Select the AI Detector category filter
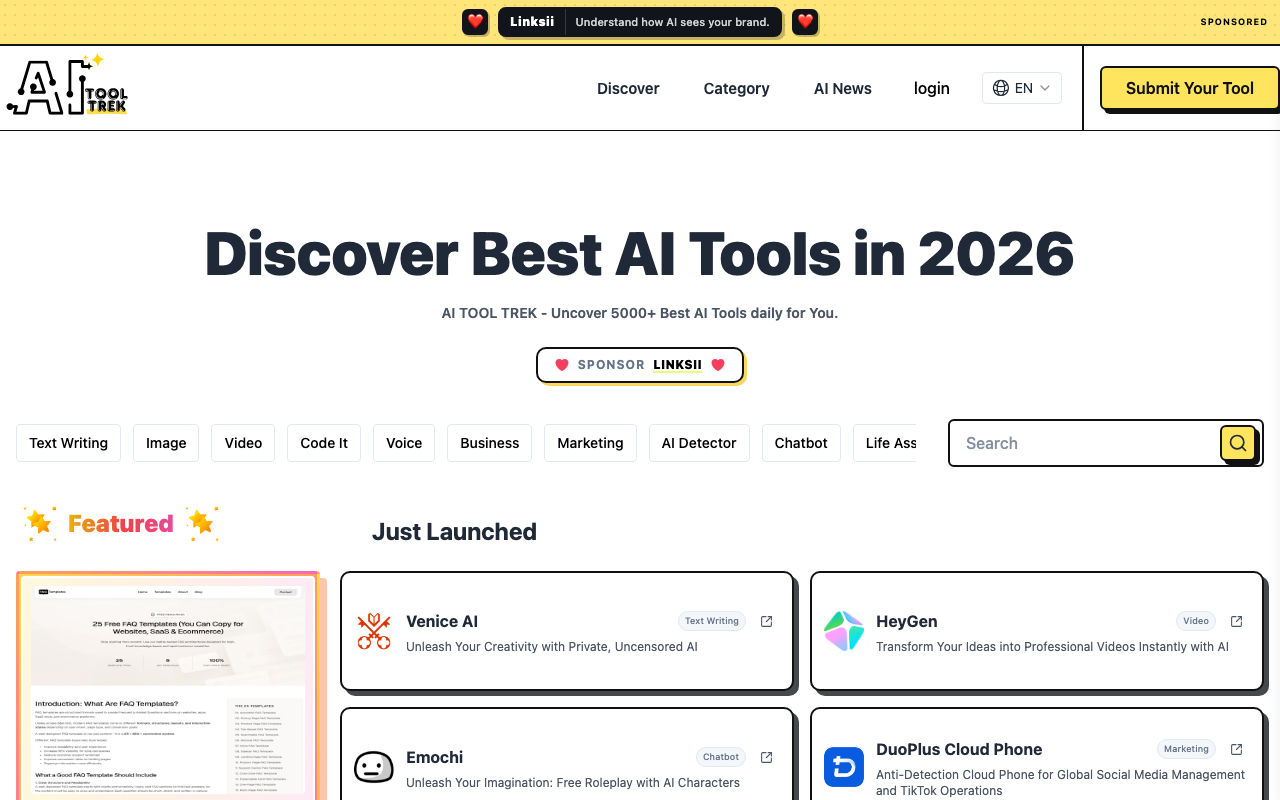The image size is (1280, 800). point(699,443)
